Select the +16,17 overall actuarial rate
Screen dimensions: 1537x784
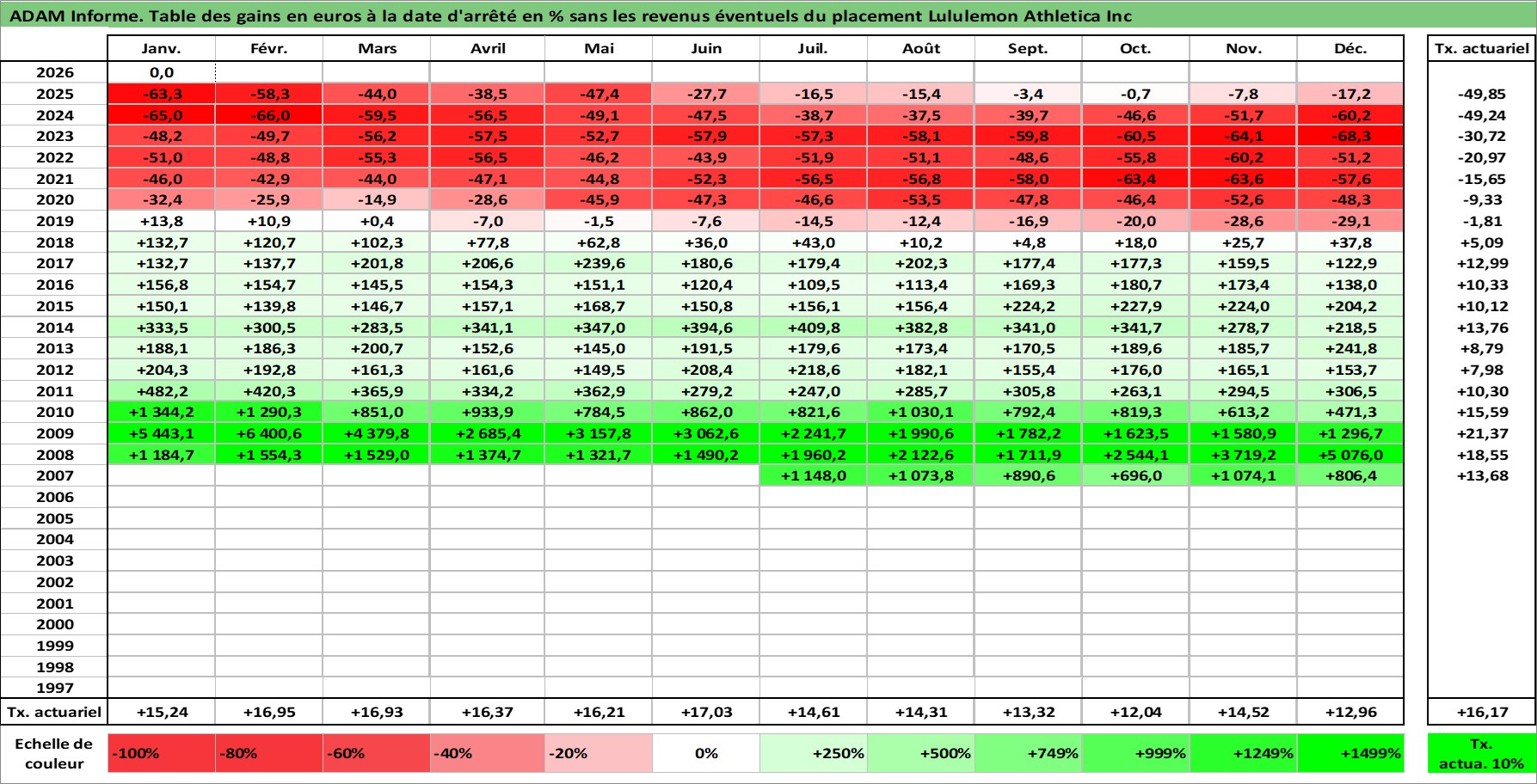(x=1482, y=712)
